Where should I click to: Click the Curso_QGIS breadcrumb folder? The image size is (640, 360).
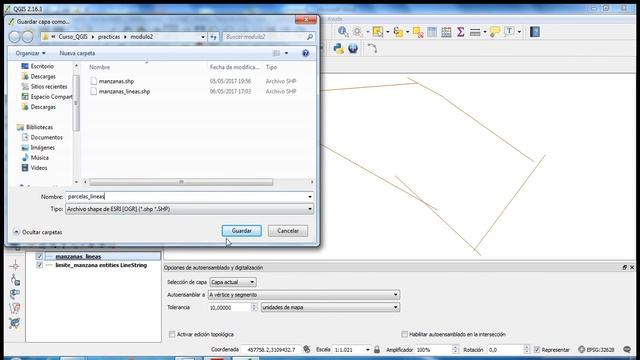[x=73, y=37]
